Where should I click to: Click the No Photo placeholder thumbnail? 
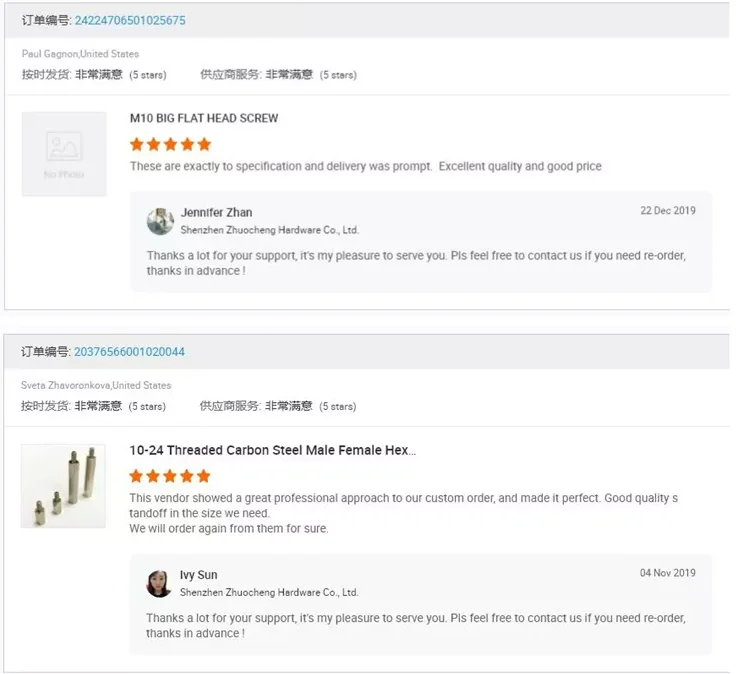click(x=64, y=154)
